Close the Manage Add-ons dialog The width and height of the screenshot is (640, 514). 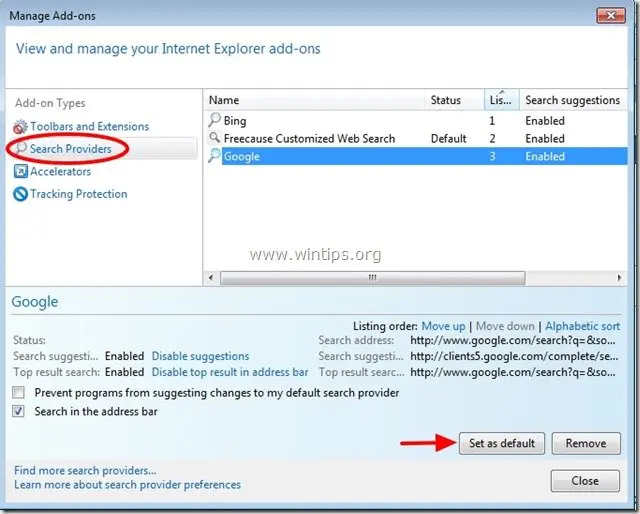pyautogui.click(x=585, y=481)
